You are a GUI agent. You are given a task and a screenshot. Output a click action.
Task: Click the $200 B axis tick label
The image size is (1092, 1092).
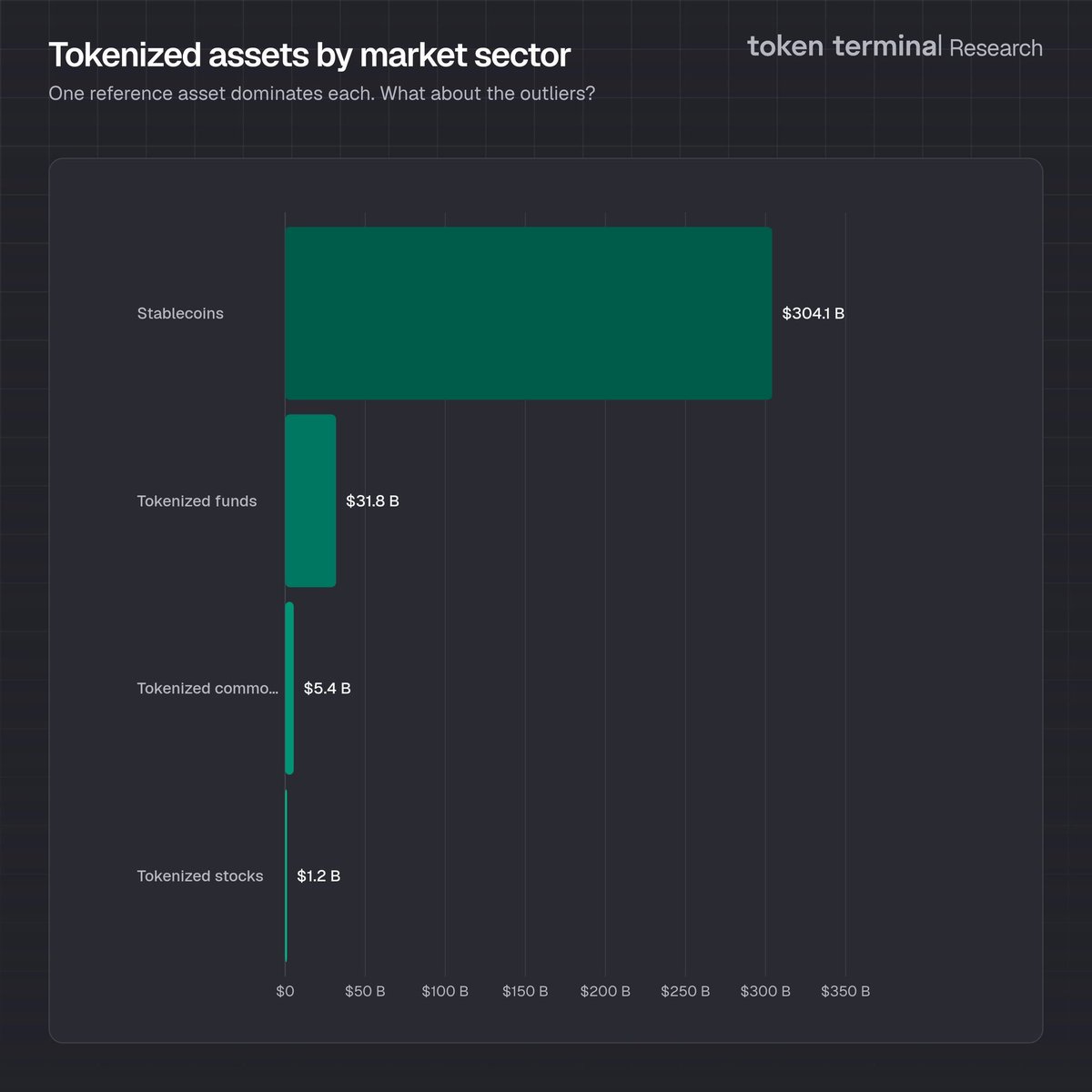click(x=605, y=991)
